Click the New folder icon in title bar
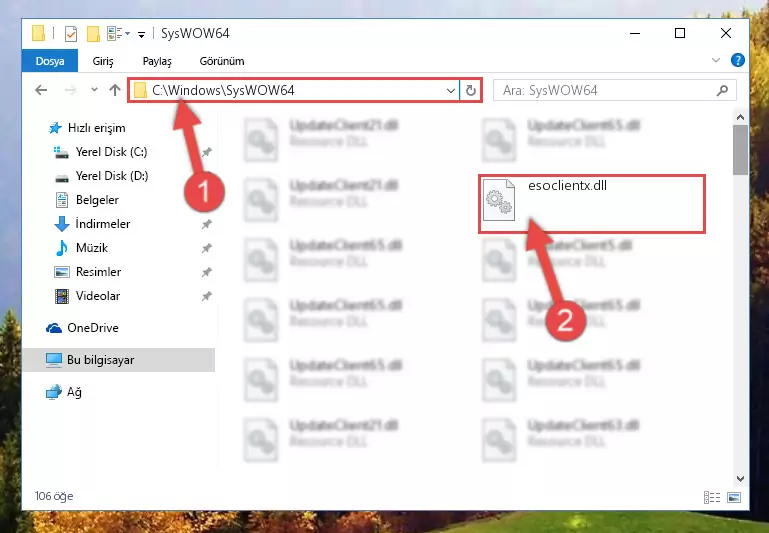Screen dimensions: 769x533 tap(93, 34)
